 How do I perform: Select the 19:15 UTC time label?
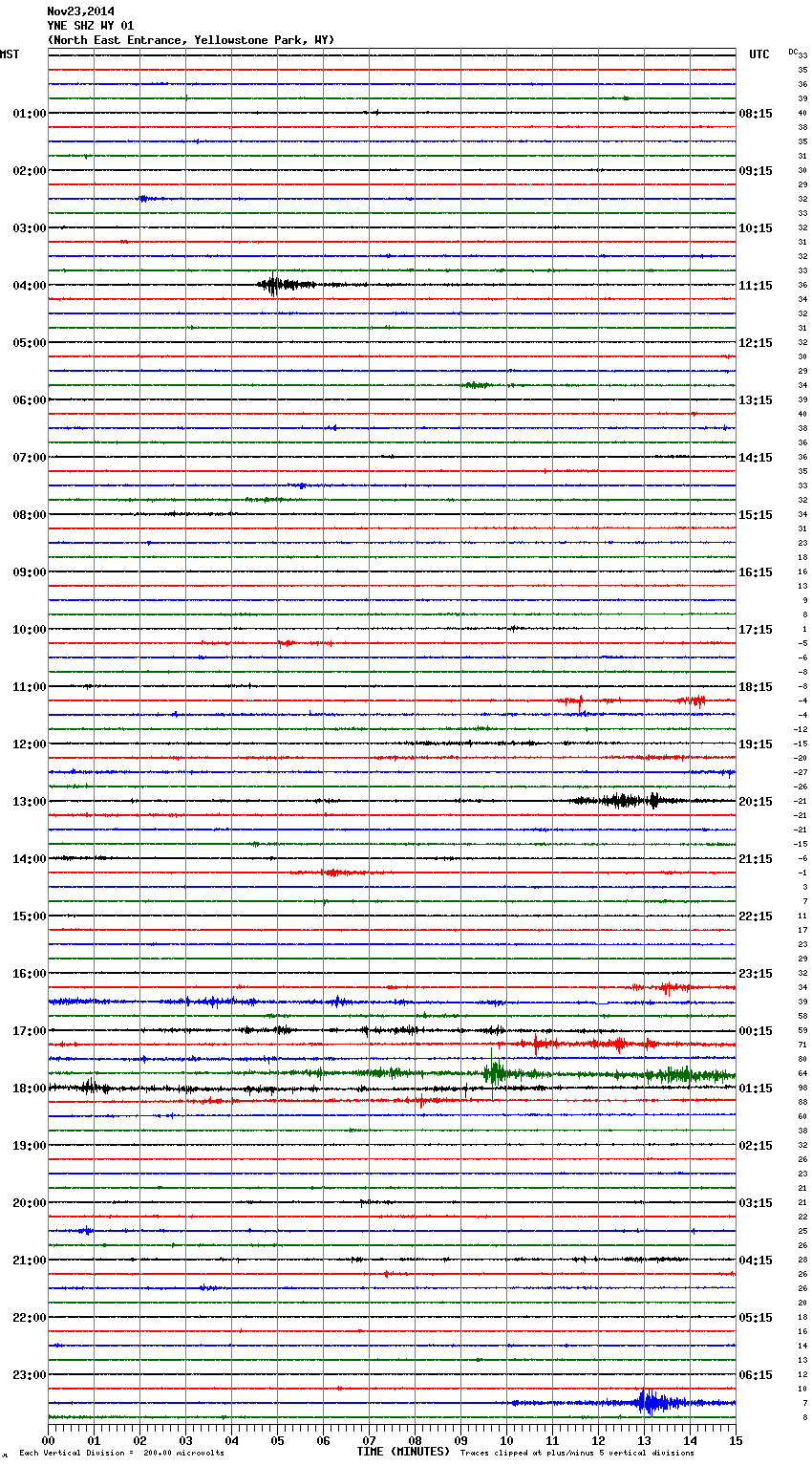(x=756, y=744)
